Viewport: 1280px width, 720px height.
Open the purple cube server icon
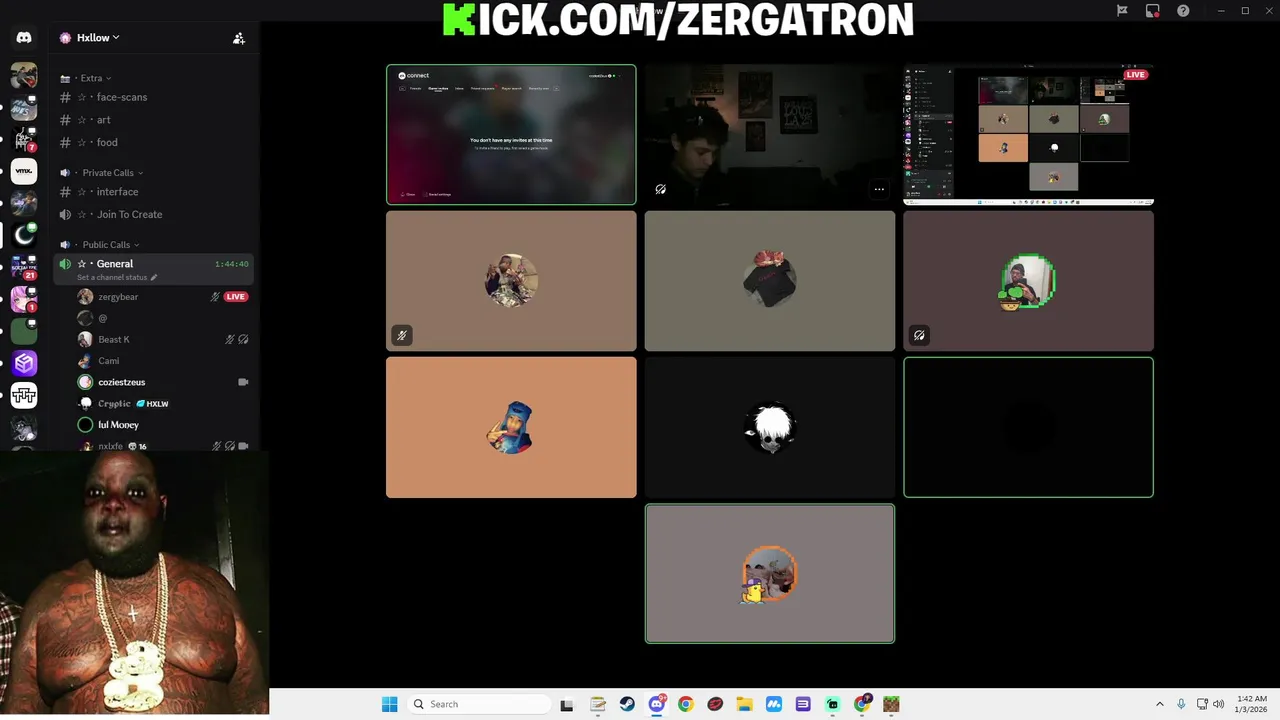[x=24, y=363]
